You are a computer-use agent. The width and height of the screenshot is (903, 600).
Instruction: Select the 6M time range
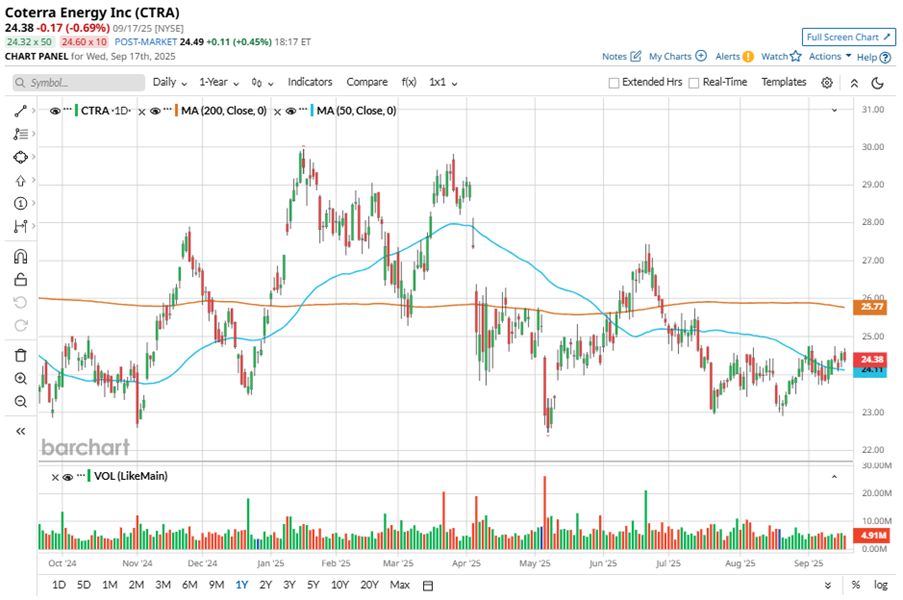189,585
